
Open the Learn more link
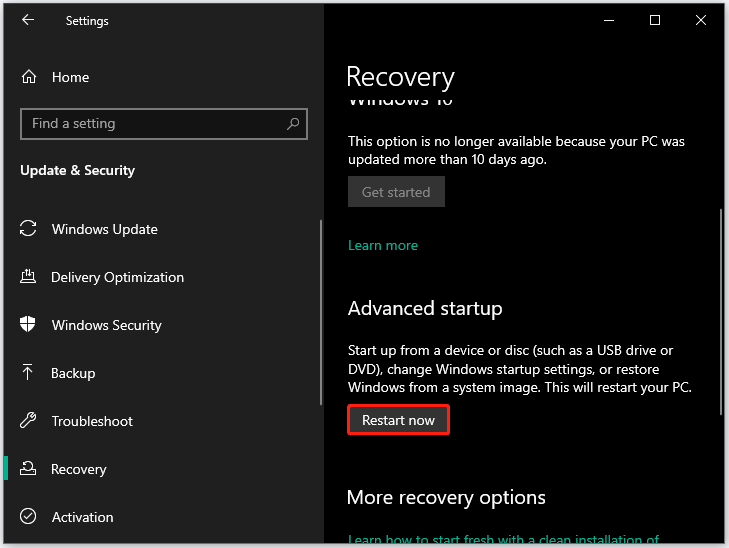[383, 245]
